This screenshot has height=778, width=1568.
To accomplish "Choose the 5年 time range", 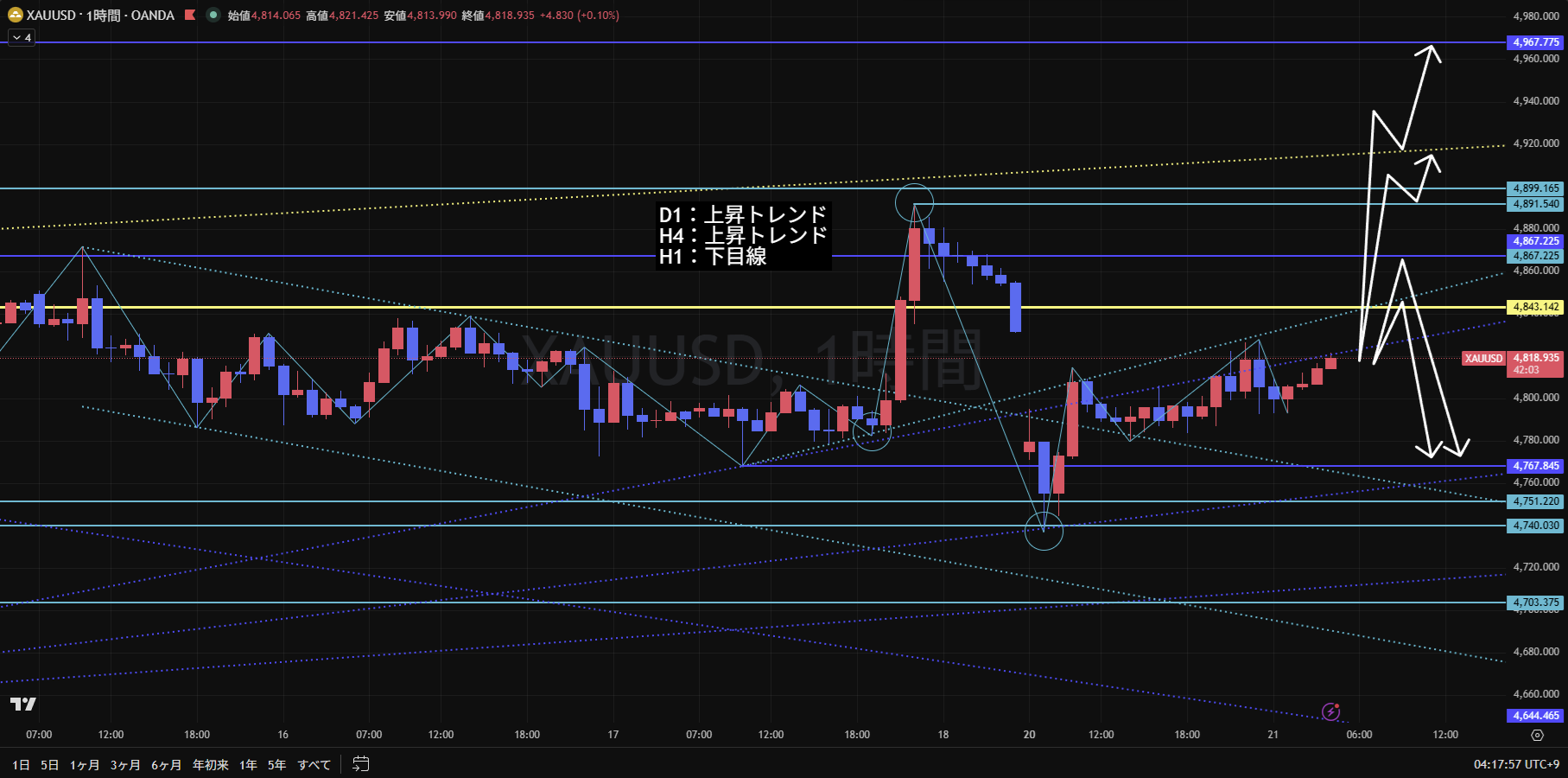I will pyautogui.click(x=276, y=764).
